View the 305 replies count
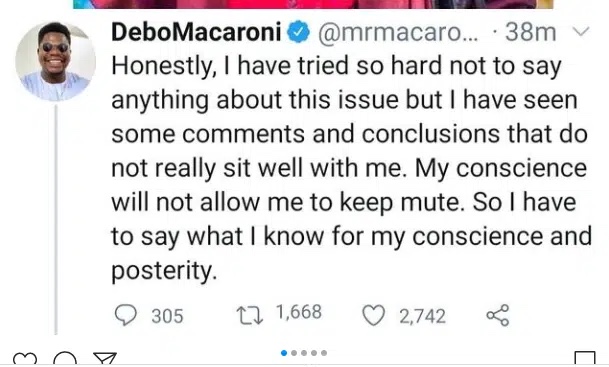 167,316
